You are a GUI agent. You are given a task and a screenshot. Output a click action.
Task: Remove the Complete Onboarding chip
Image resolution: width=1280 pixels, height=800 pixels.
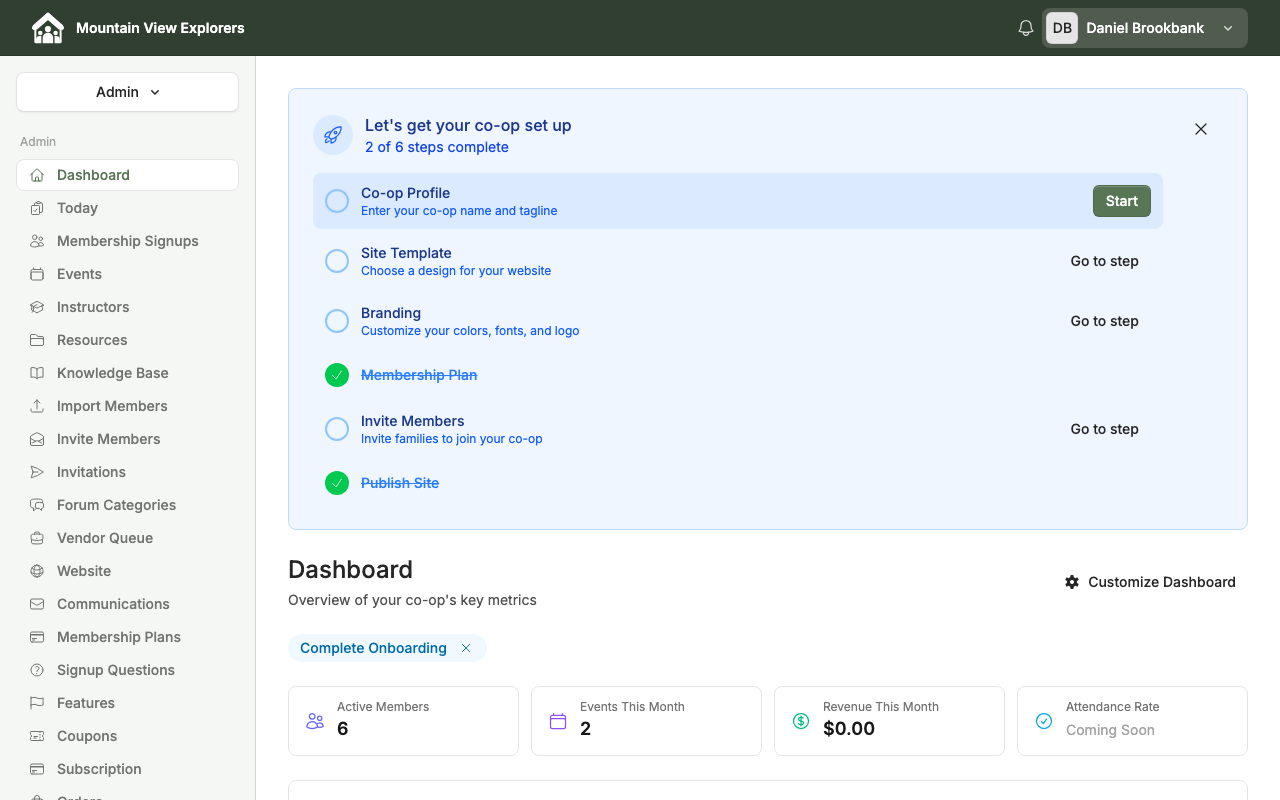pos(466,648)
